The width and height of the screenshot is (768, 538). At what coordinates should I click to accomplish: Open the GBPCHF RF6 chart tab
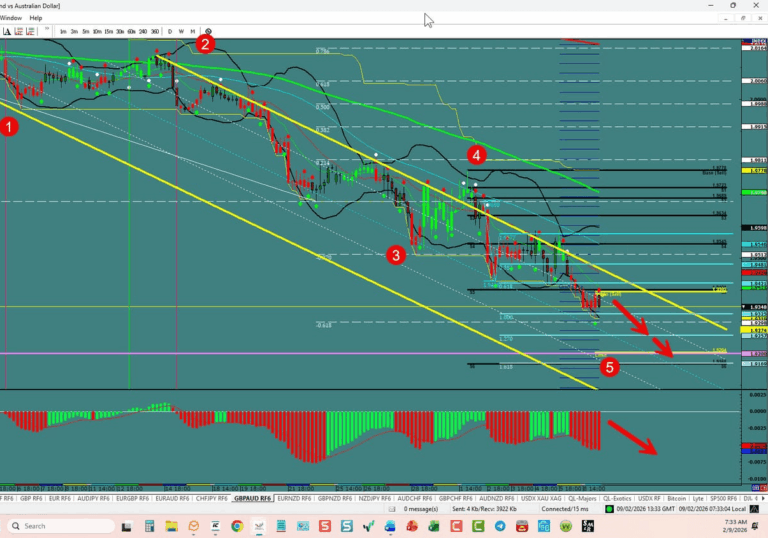tap(456, 498)
